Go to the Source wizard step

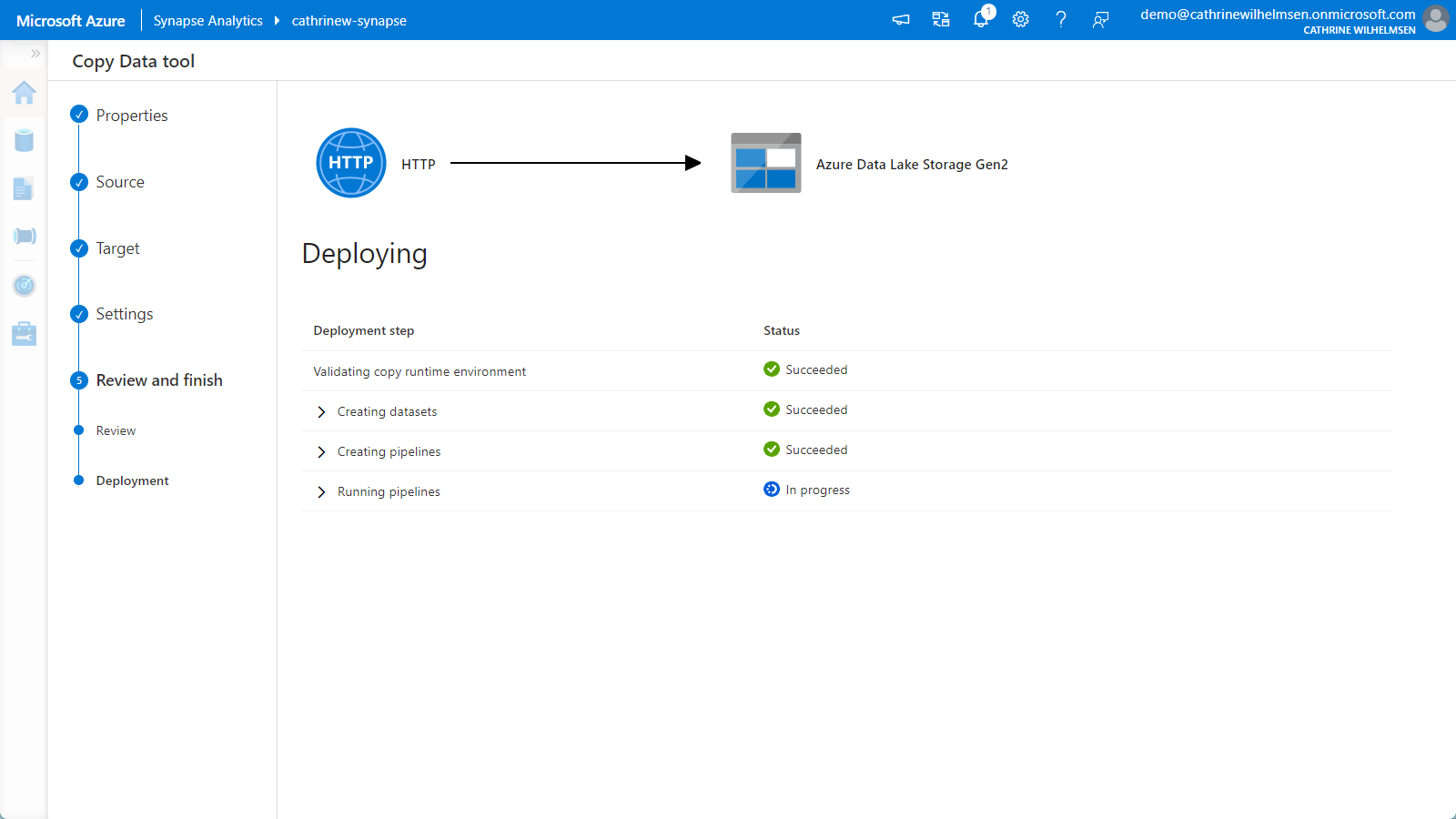(x=120, y=182)
